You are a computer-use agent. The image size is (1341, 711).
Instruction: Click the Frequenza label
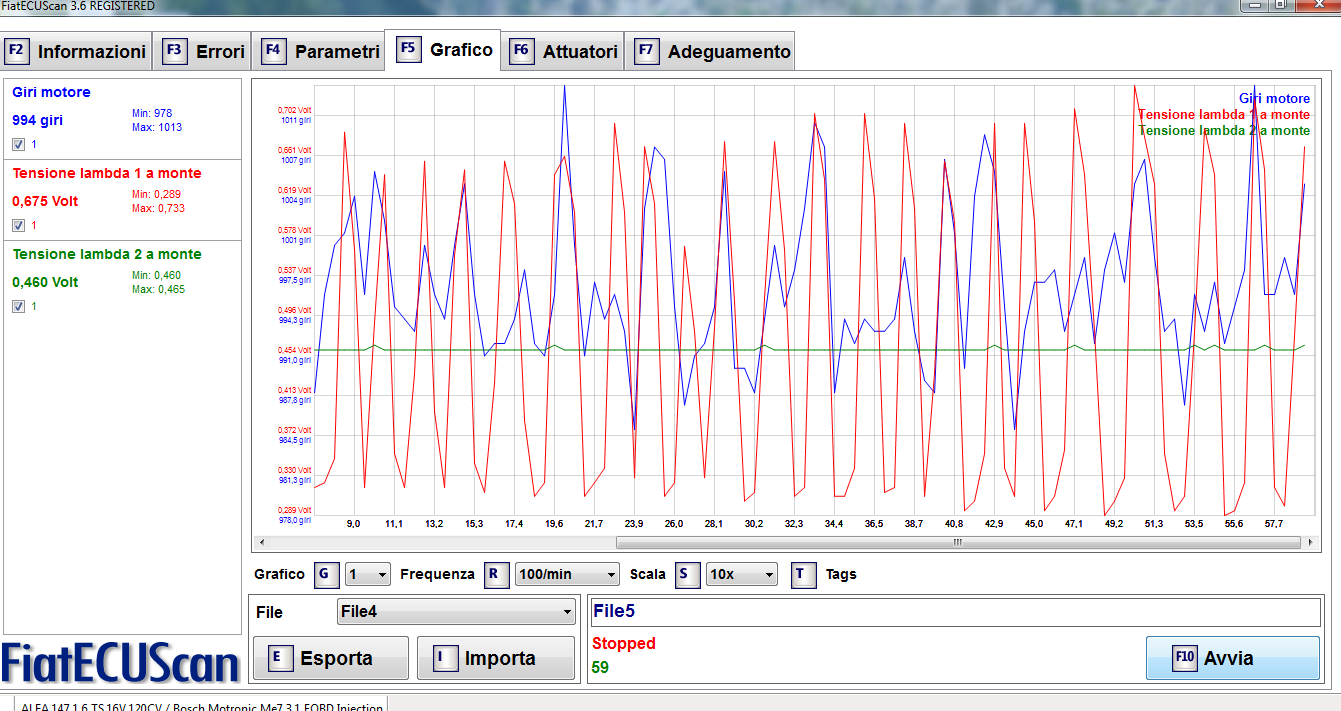point(437,574)
